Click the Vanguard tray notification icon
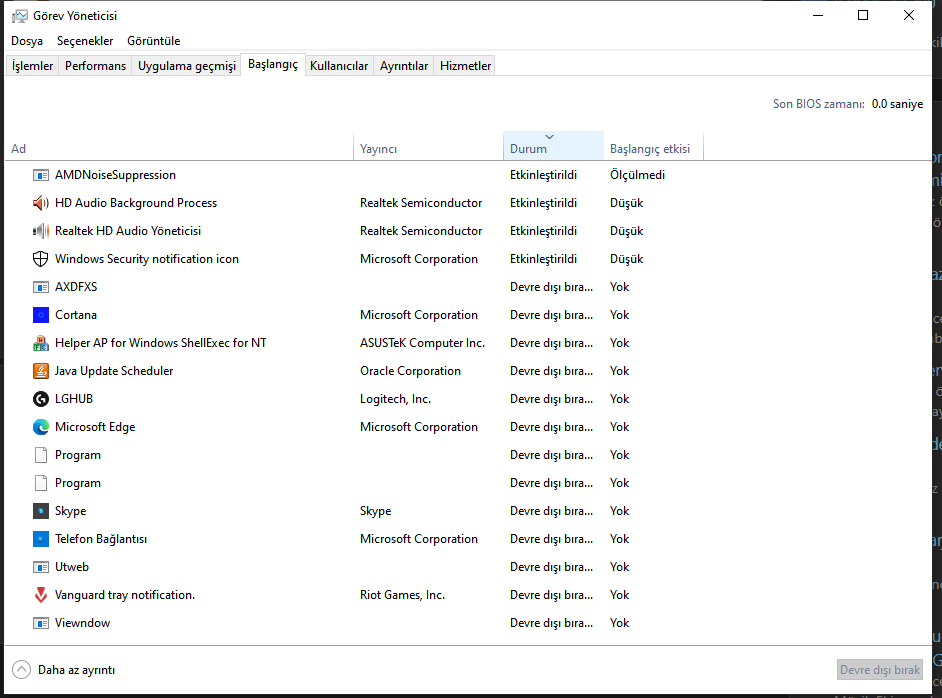 pos(40,595)
